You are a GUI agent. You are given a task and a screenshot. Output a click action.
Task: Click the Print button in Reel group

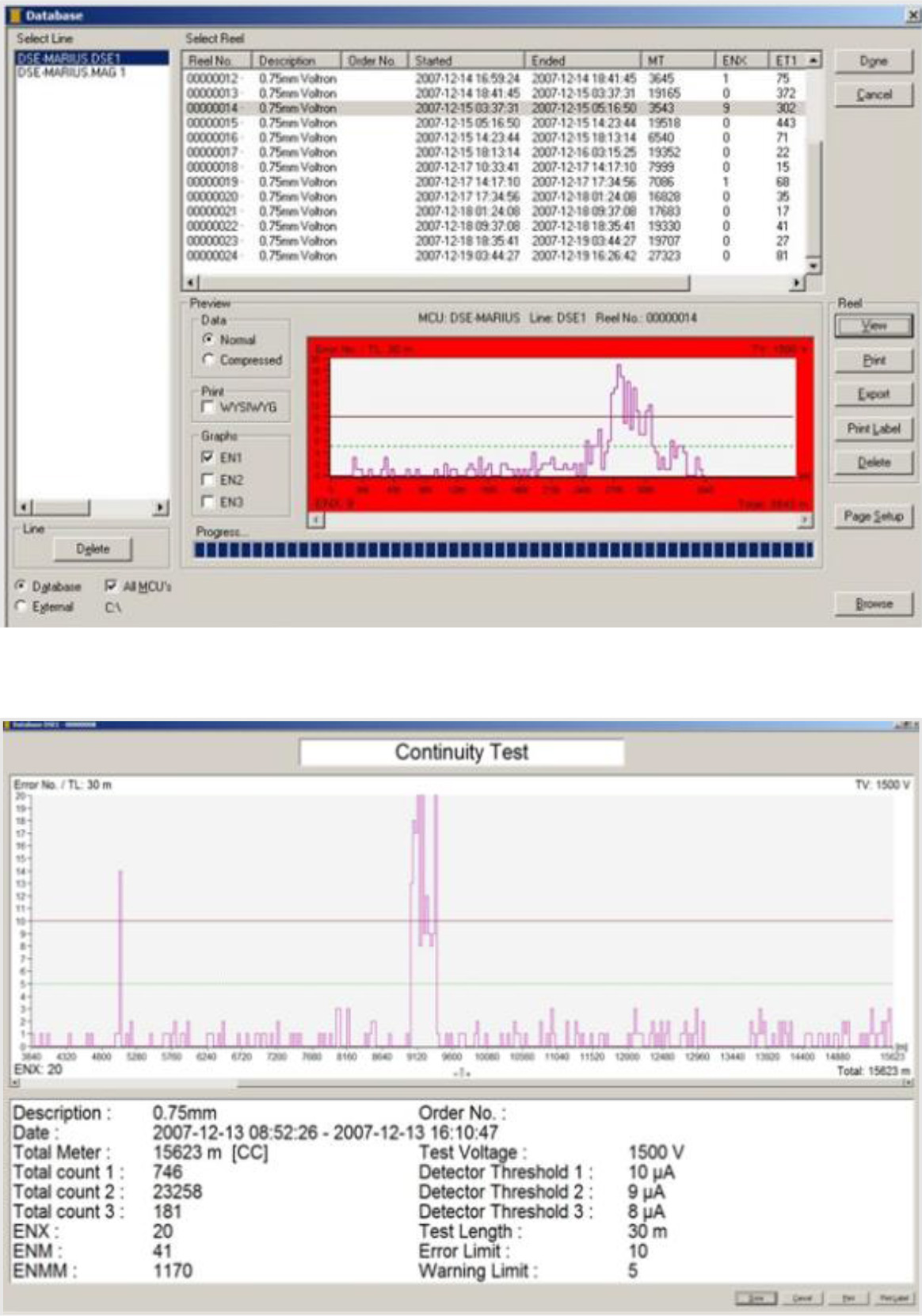874,360
